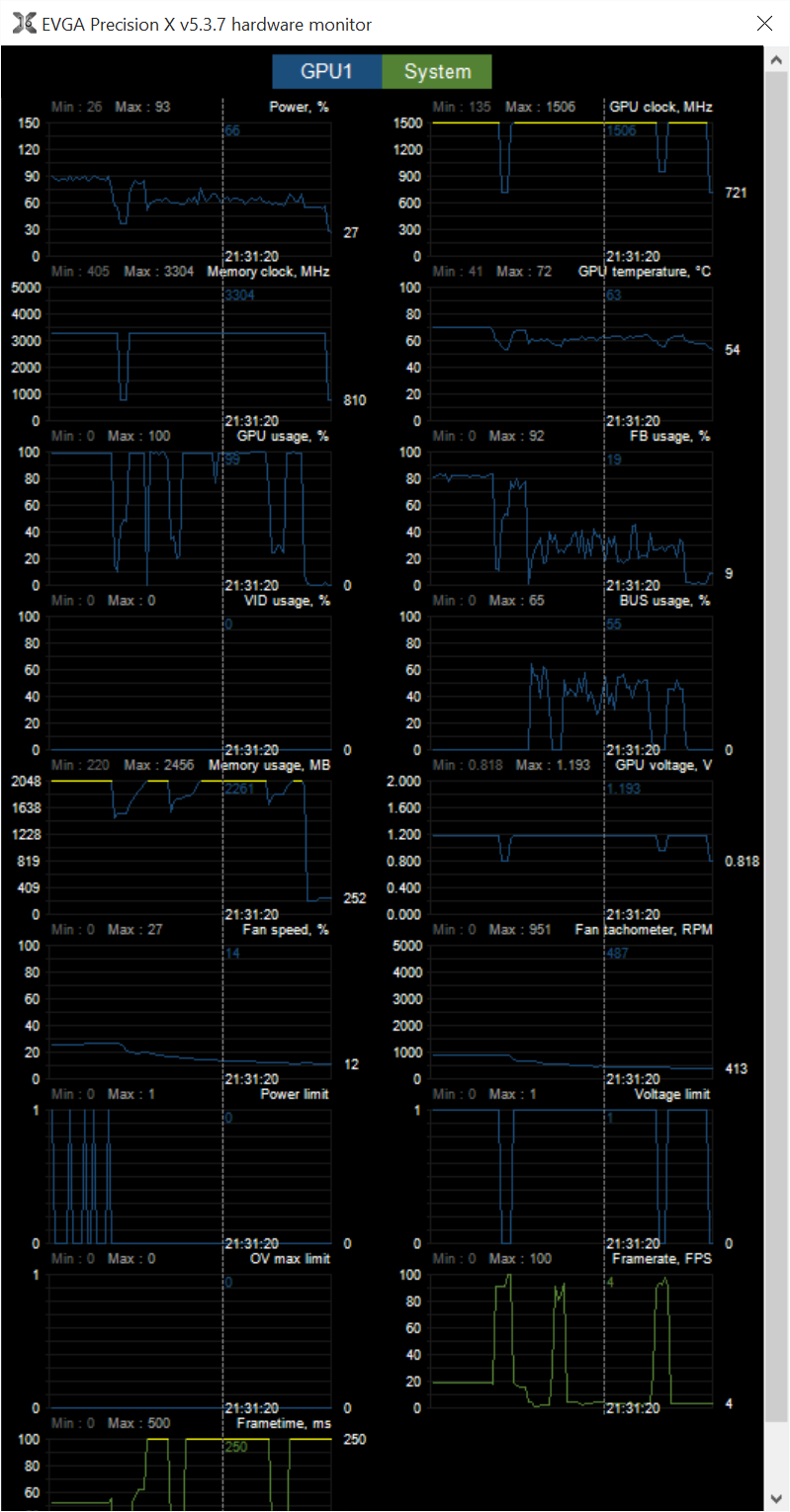
Task: Click the Power, % graph
Action: [191, 189]
